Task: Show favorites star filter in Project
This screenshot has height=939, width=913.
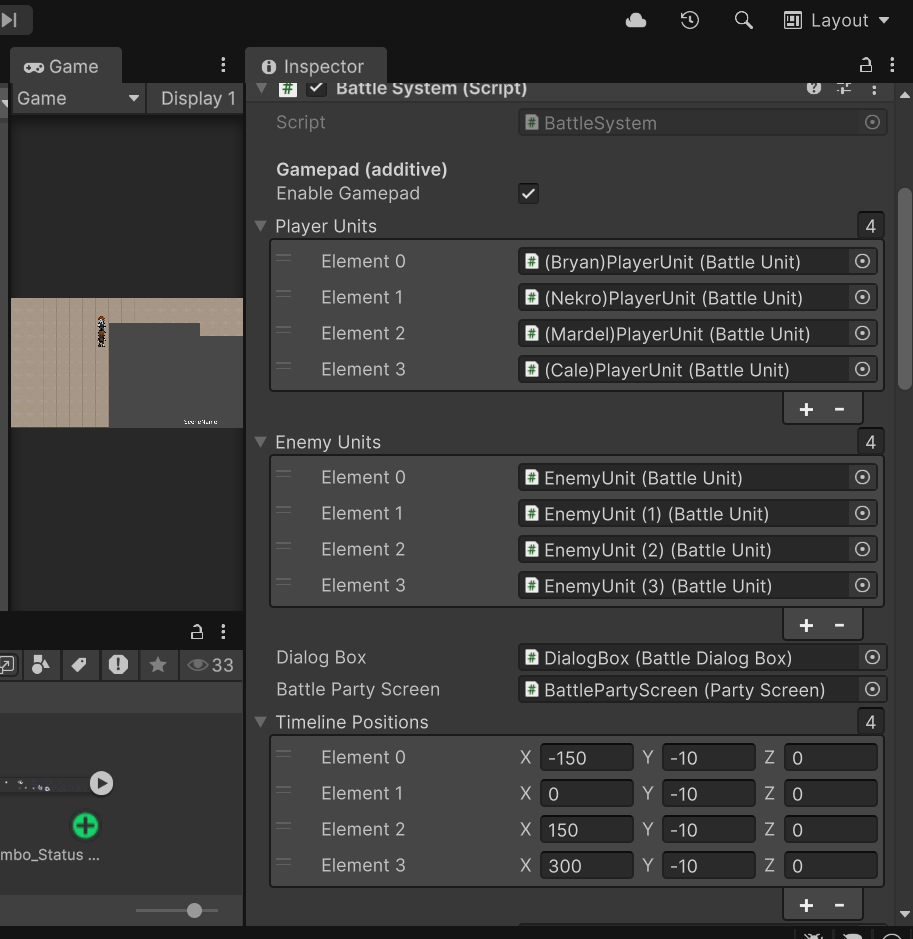Action: tap(157, 665)
